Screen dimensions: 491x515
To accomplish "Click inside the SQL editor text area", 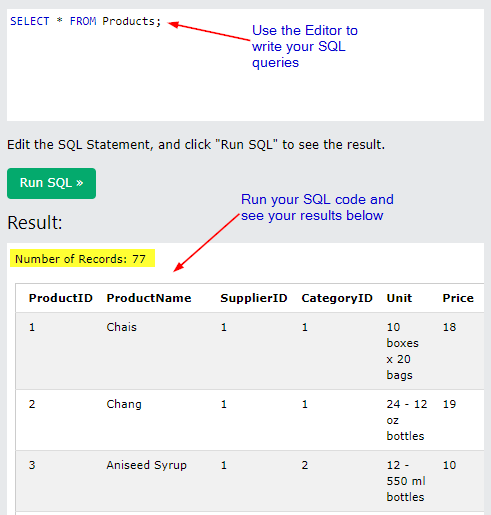I will (245, 65).
